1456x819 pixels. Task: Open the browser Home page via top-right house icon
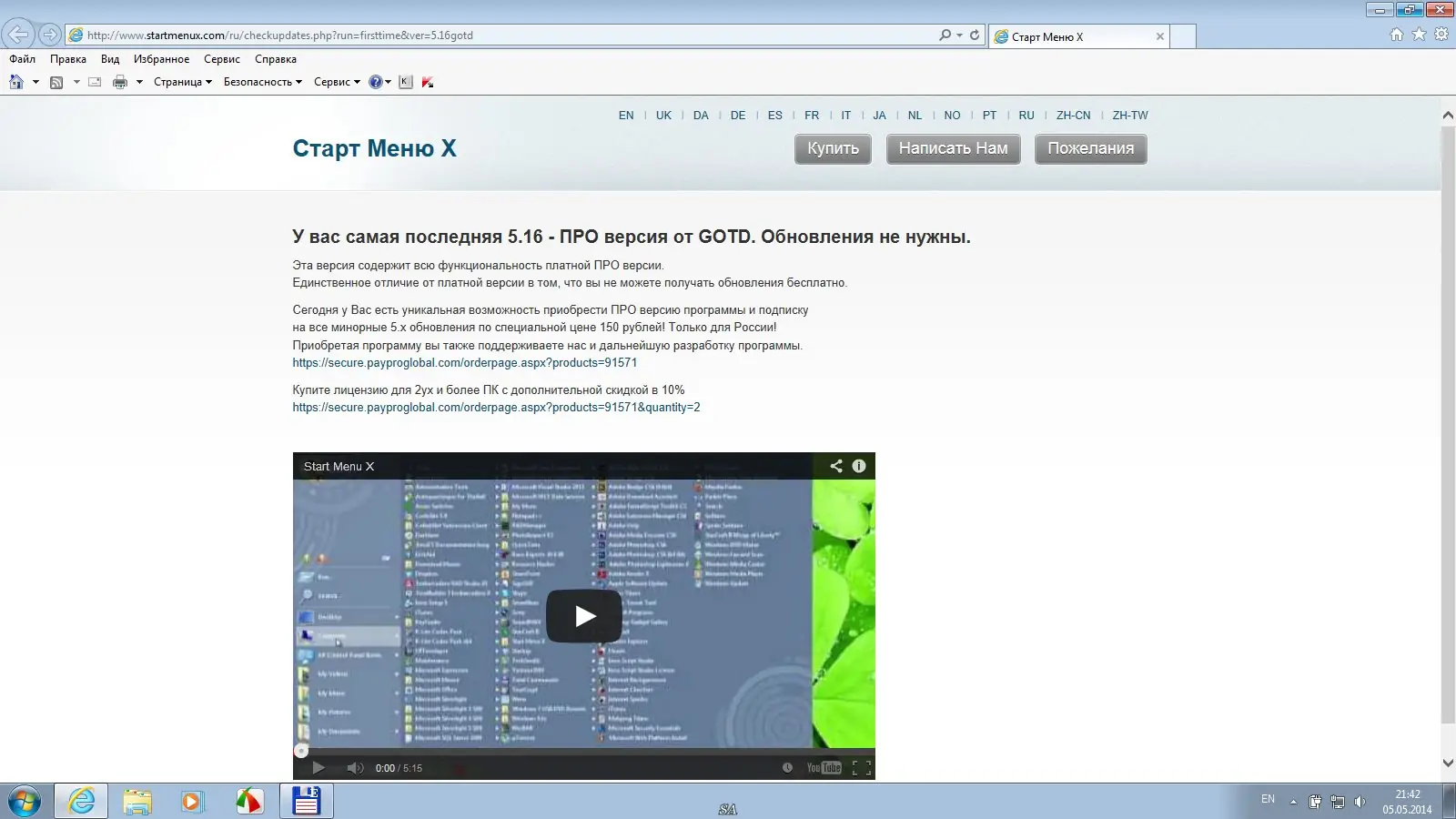[1397, 35]
